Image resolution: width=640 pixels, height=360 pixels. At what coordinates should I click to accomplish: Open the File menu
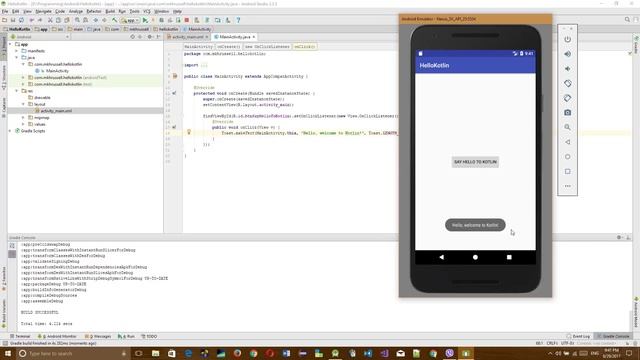tap(5, 11)
